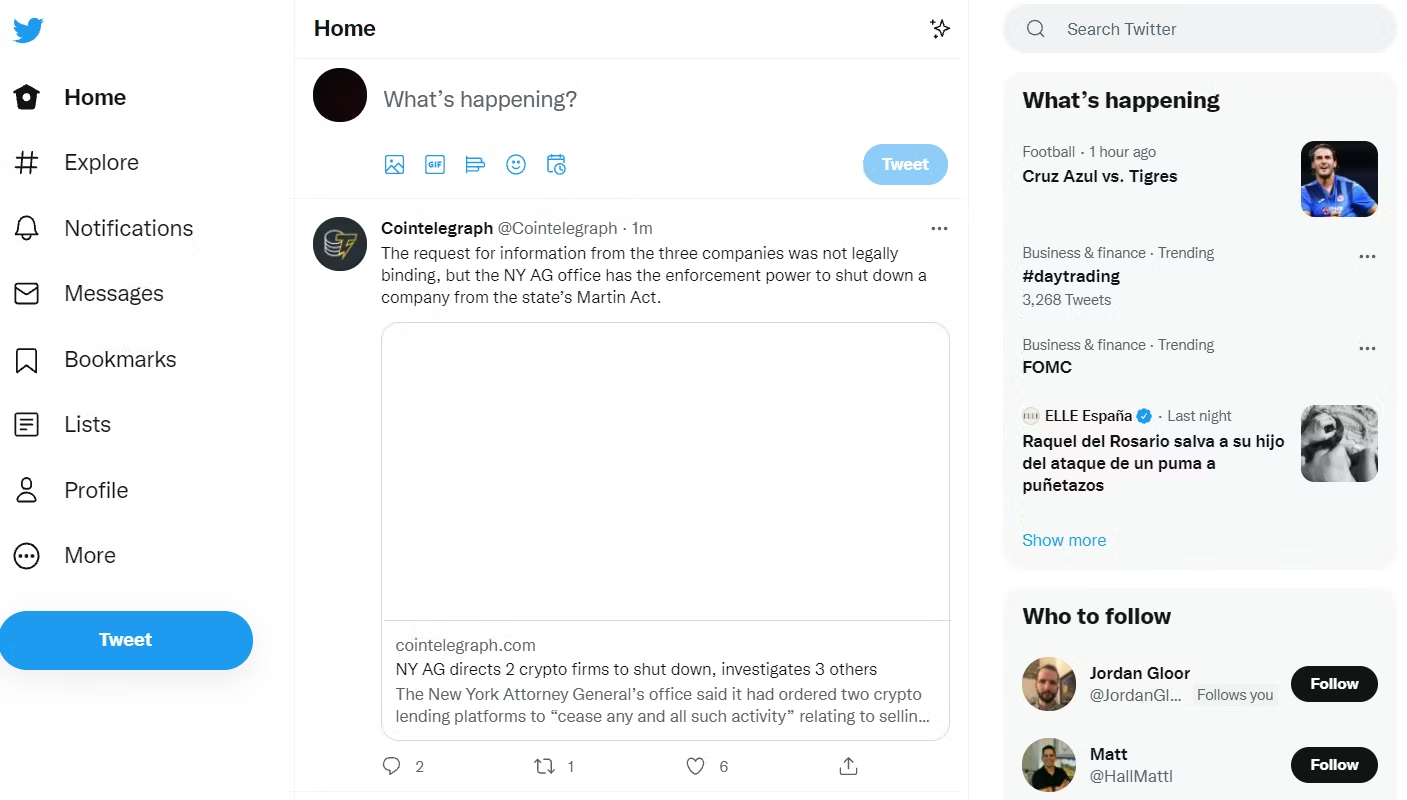The image size is (1407, 800).
Task: Open the emoji picker
Action: tap(515, 164)
